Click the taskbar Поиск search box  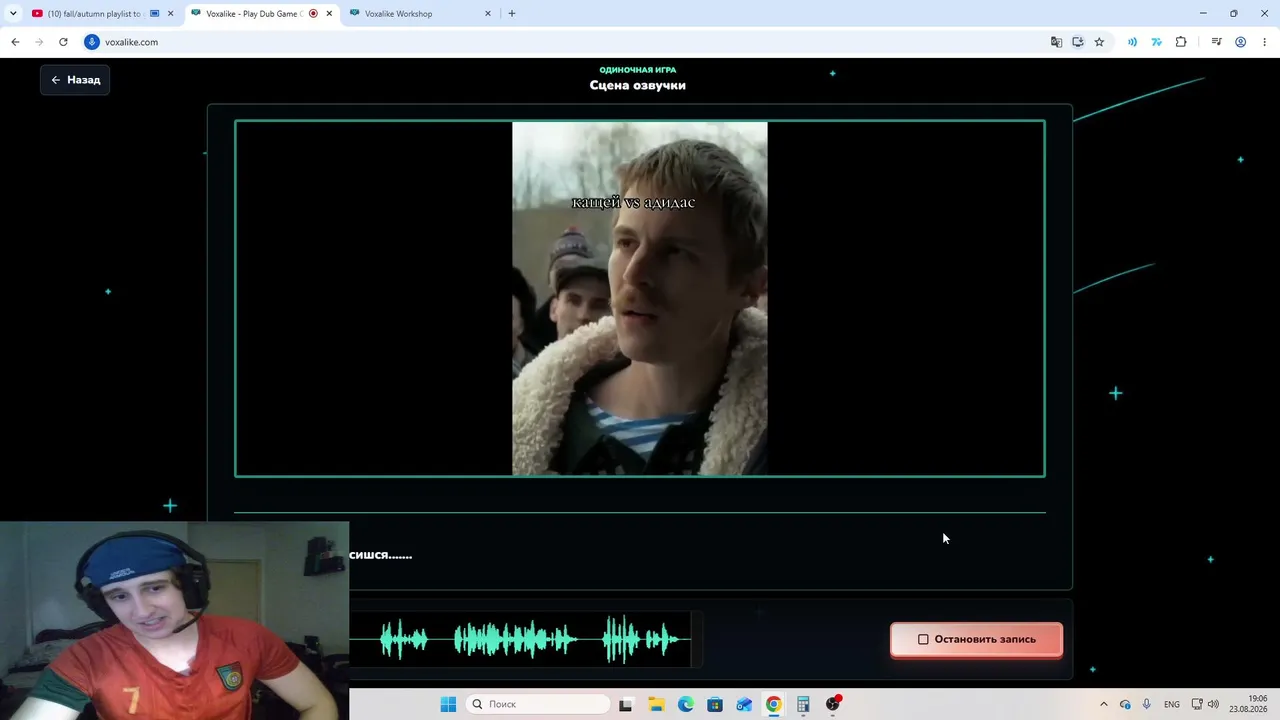538,704
